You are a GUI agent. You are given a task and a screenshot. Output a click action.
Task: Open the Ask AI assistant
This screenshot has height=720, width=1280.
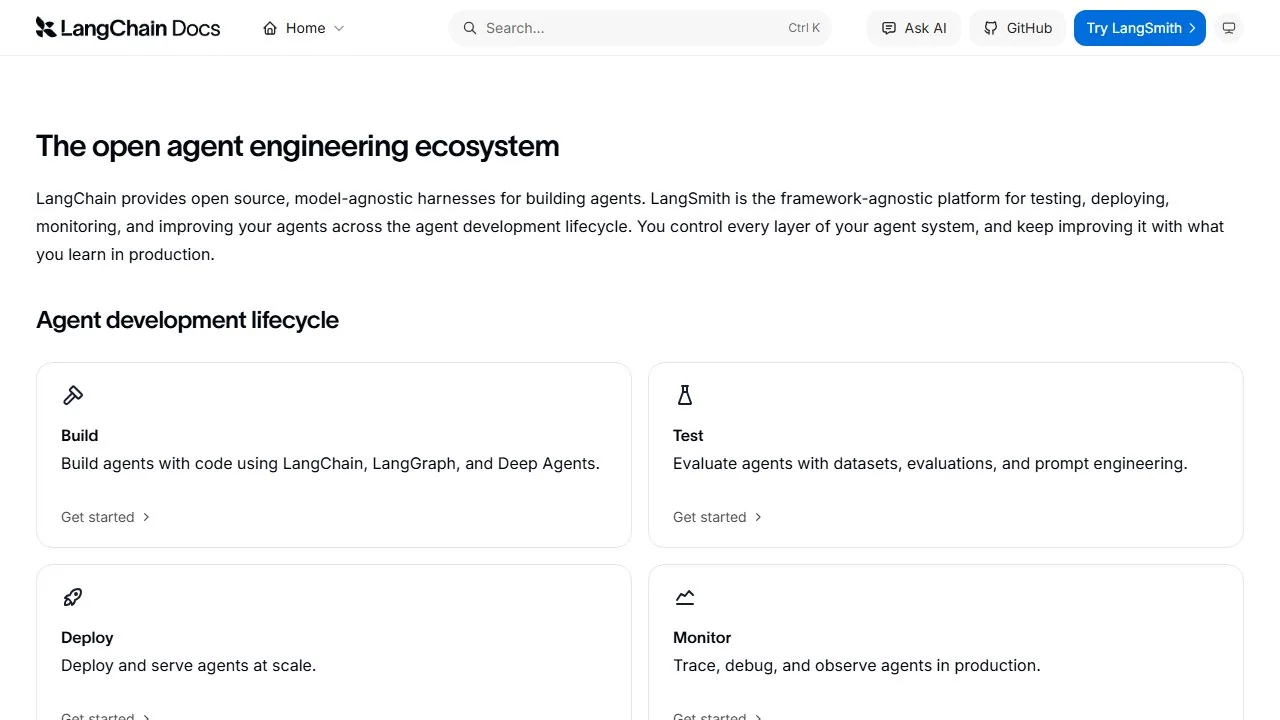click(x=914, y=28)
